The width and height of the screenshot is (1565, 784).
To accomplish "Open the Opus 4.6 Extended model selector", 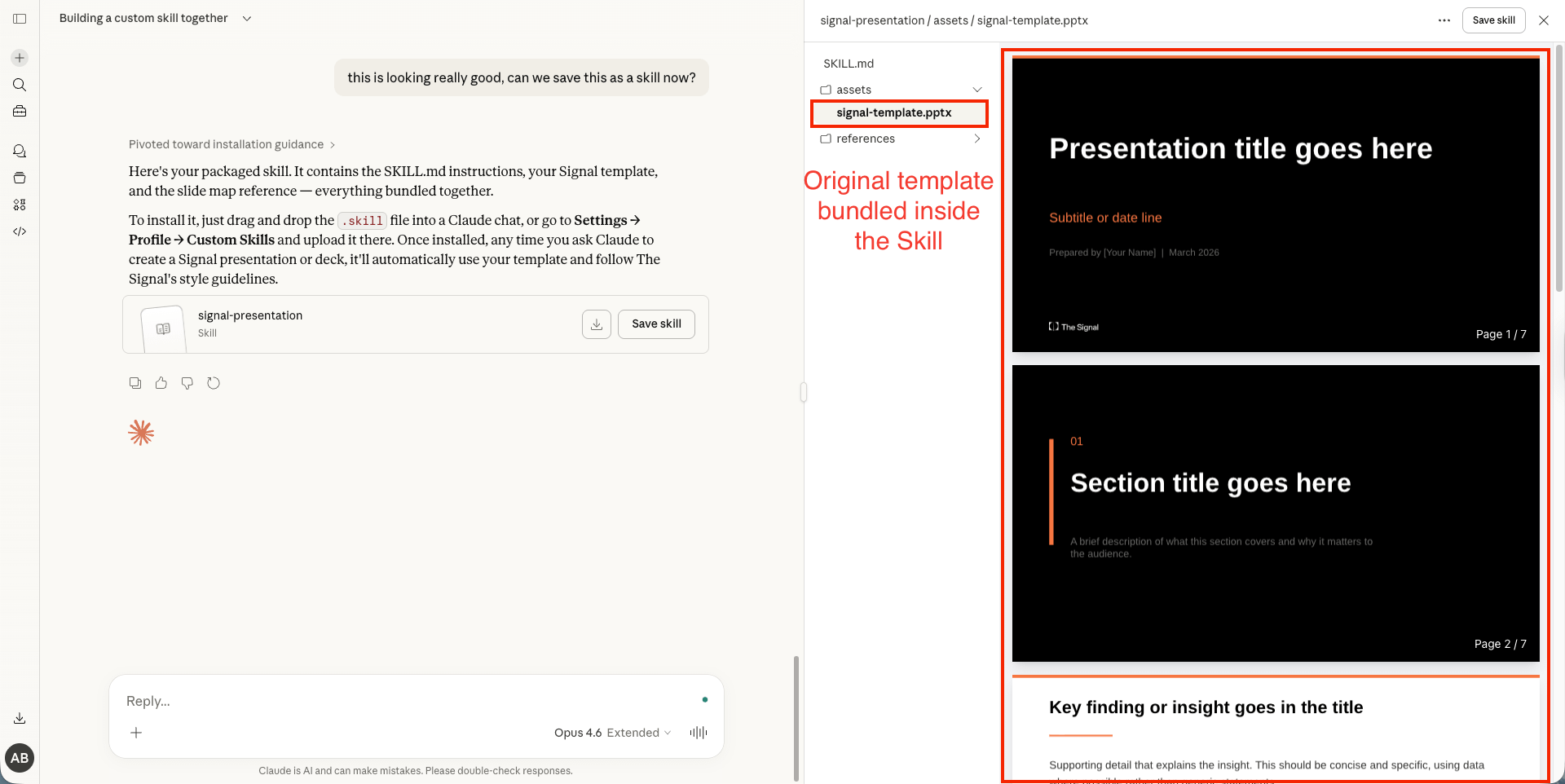I will (x=613, y=733).
